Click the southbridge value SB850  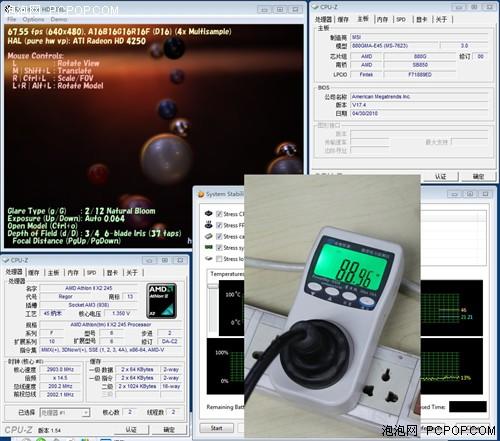point(420,65)
